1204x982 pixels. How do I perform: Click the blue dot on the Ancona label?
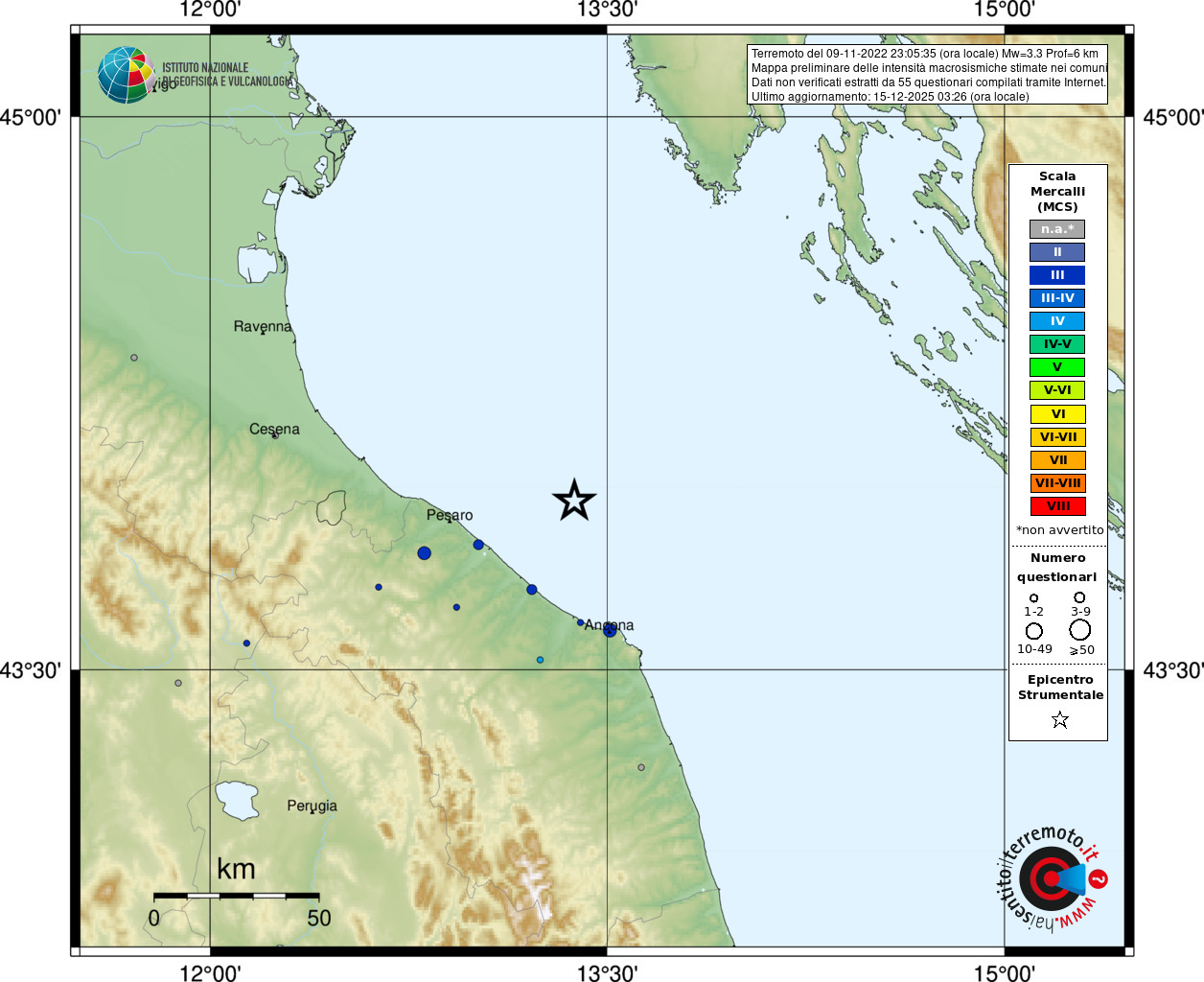609,630
